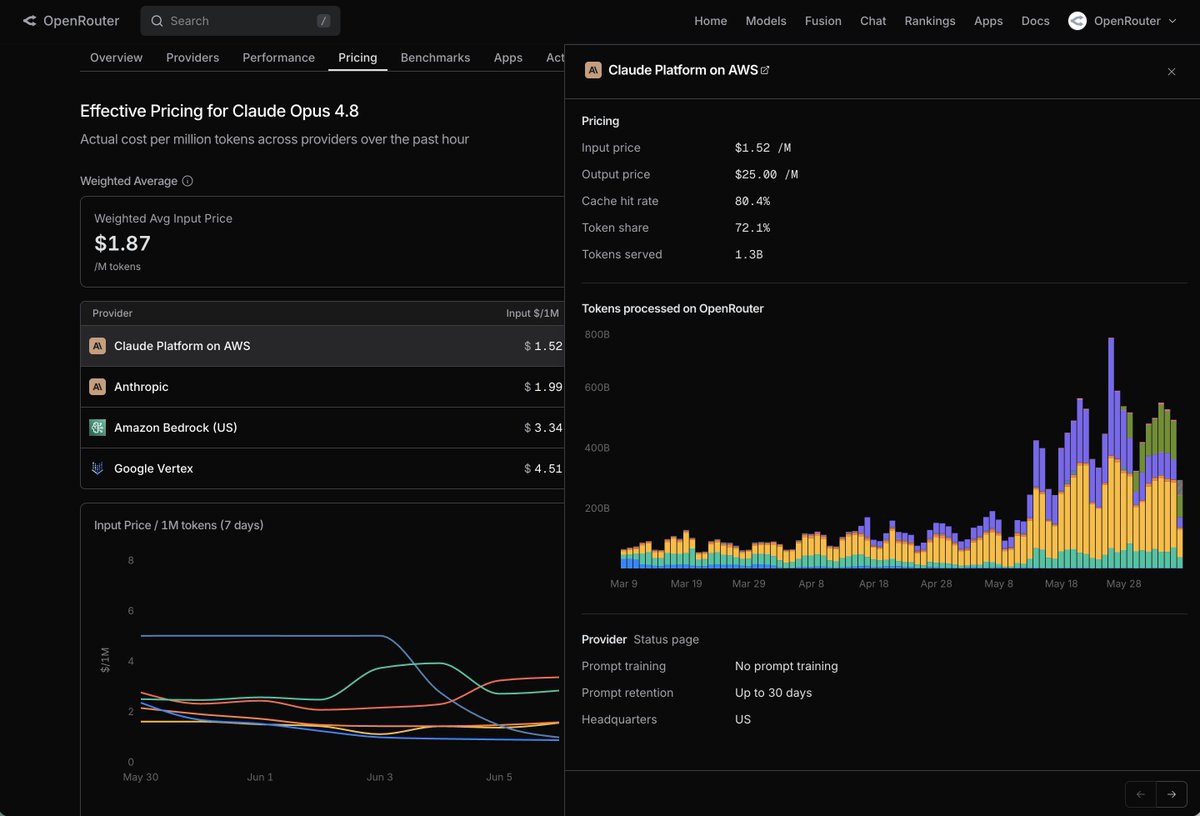The width and height of the screenshot is (1200, 816).
Task: Switch to the Performance tab
Action: [279, 58]
